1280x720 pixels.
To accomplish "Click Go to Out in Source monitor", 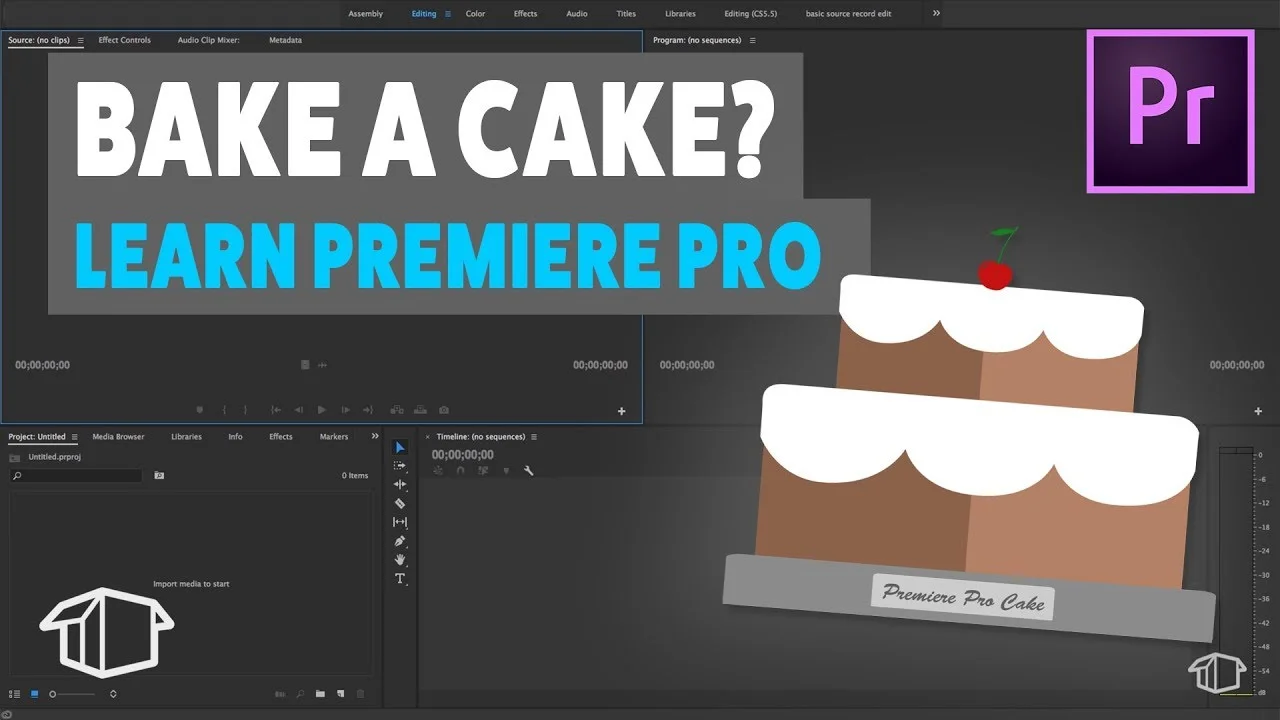I will tap(368, 410).
